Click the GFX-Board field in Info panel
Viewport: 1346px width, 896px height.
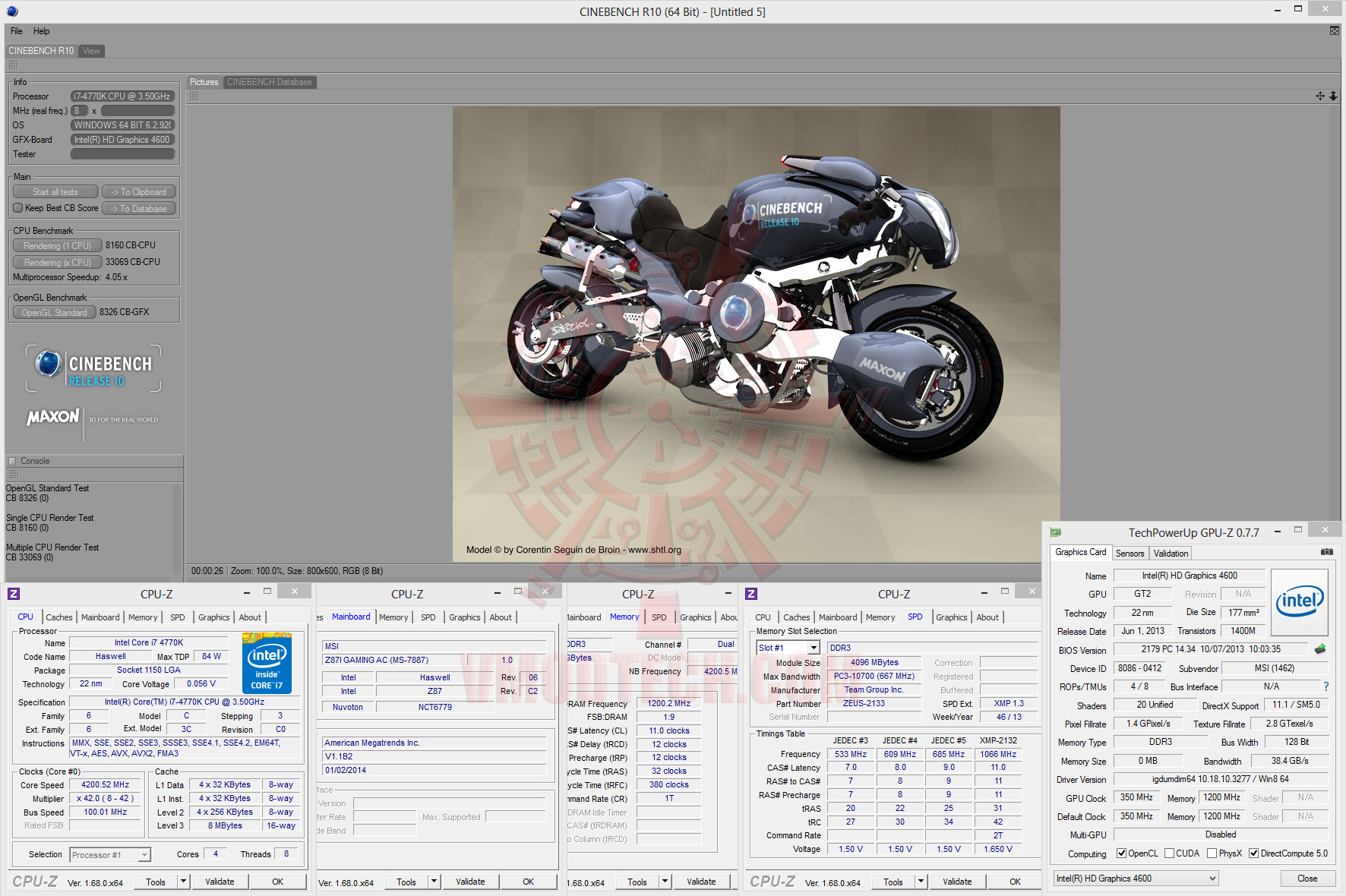[122, 140]
